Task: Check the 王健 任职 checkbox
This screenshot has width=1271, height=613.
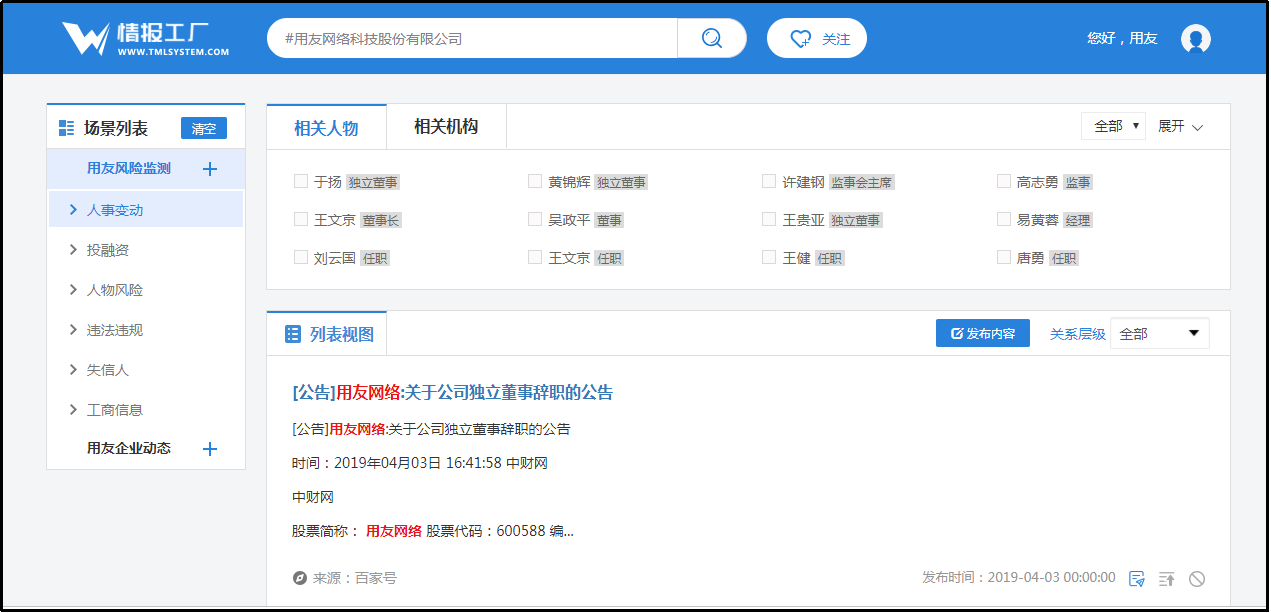Action: pyautogui.click(x=769, y=257)
